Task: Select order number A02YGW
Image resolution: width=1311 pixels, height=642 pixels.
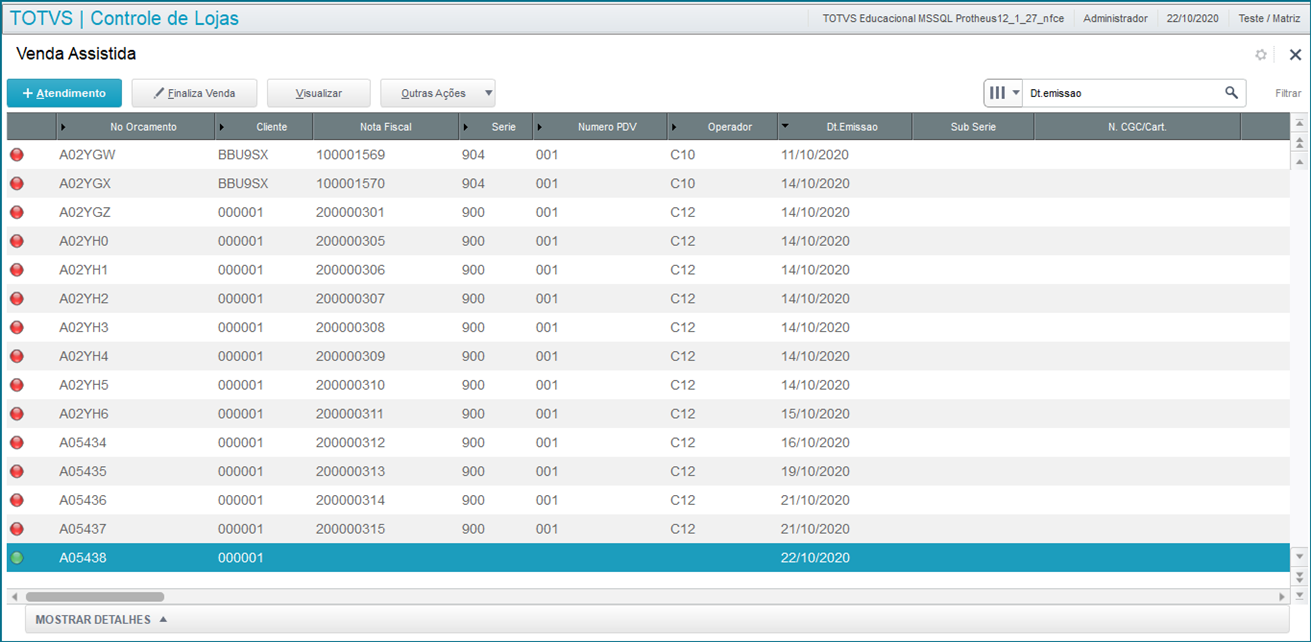Action: tap(87, 155)
